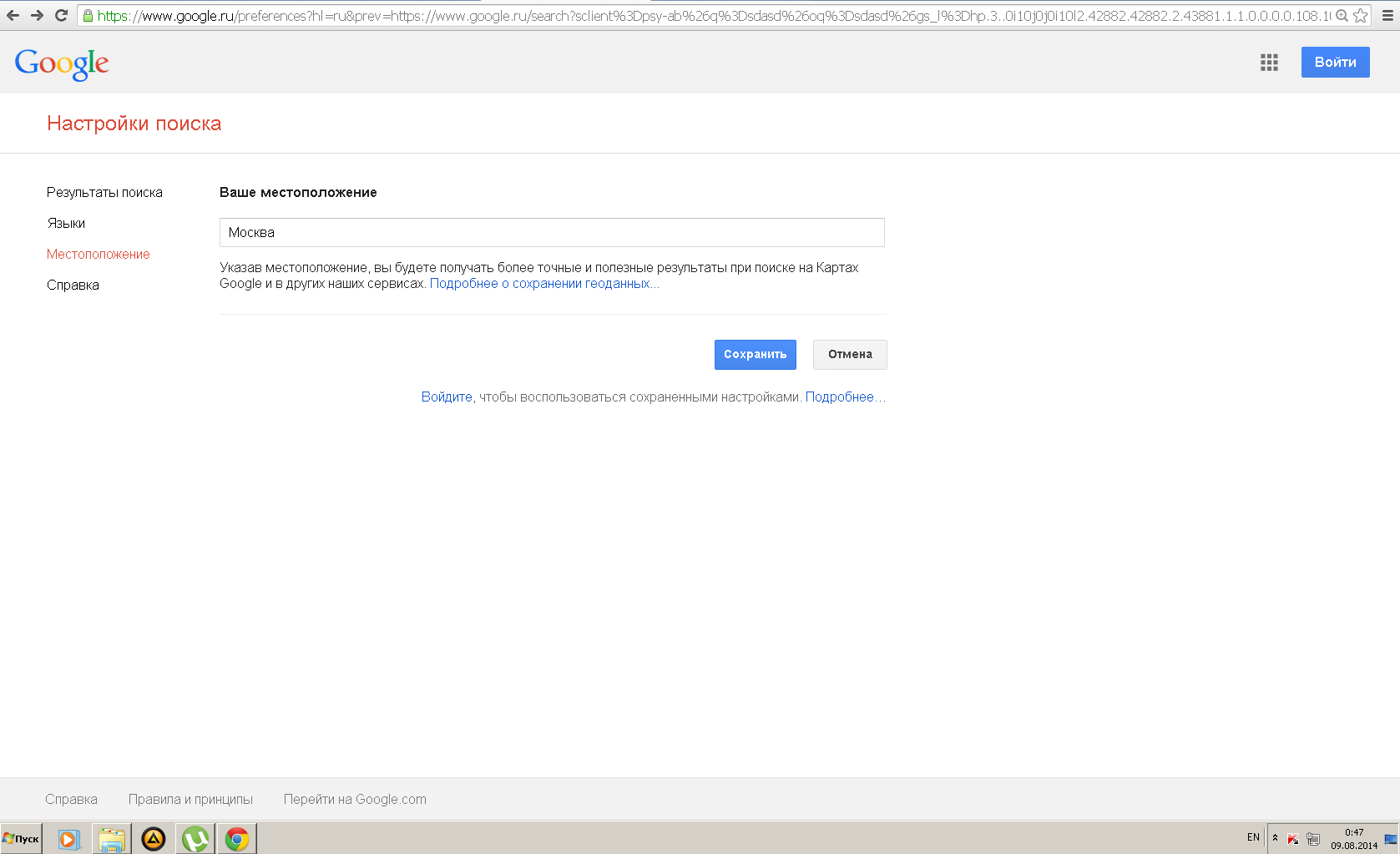Show hidden system tray icons
This screenshot has height=854, width=1400.
coord(1275,837)
